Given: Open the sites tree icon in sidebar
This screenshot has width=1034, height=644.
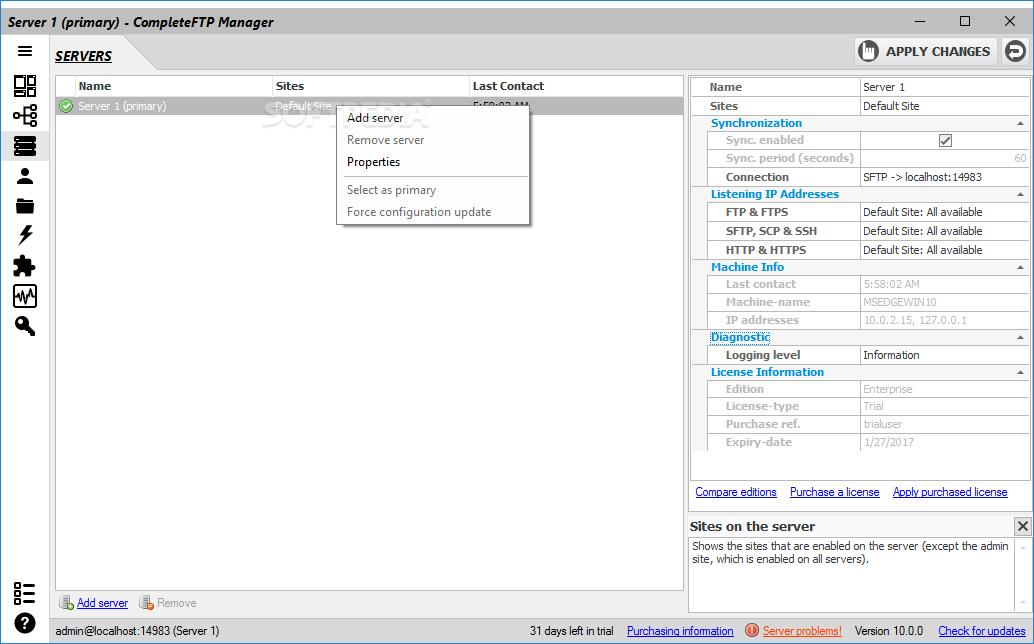Looking at the screenshot, I should [25, 115].
